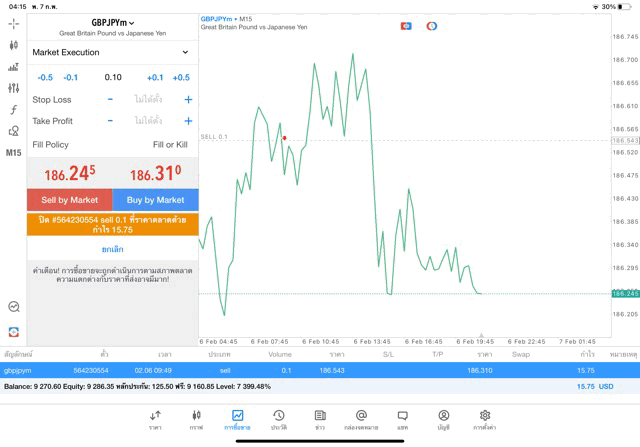Open chart settings sliders icon
640x447 pixels.
point(14,88)
